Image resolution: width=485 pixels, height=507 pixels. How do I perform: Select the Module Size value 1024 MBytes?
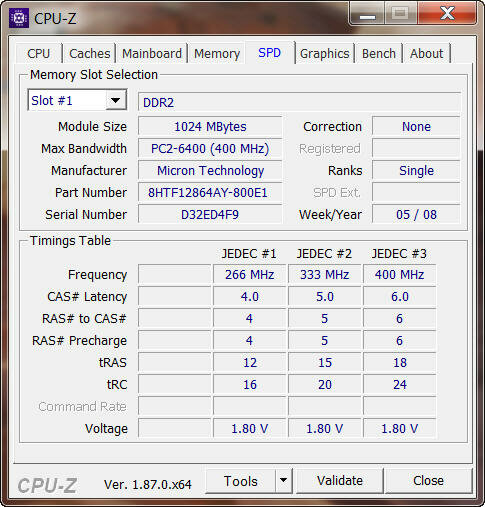click(x=210, y=127)
